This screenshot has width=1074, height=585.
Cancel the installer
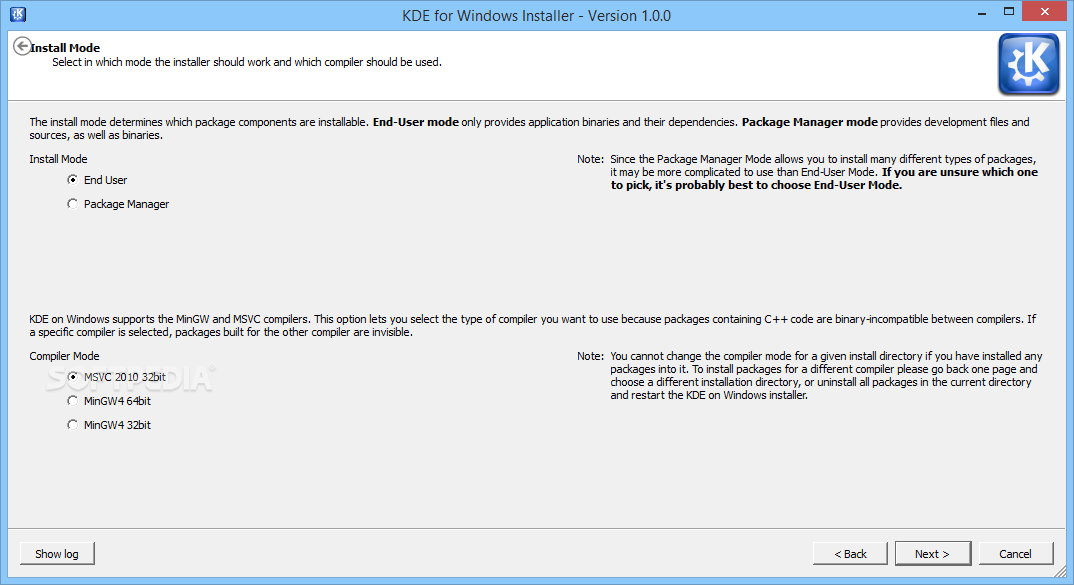pyautogui.click(x=1016, y=553)
